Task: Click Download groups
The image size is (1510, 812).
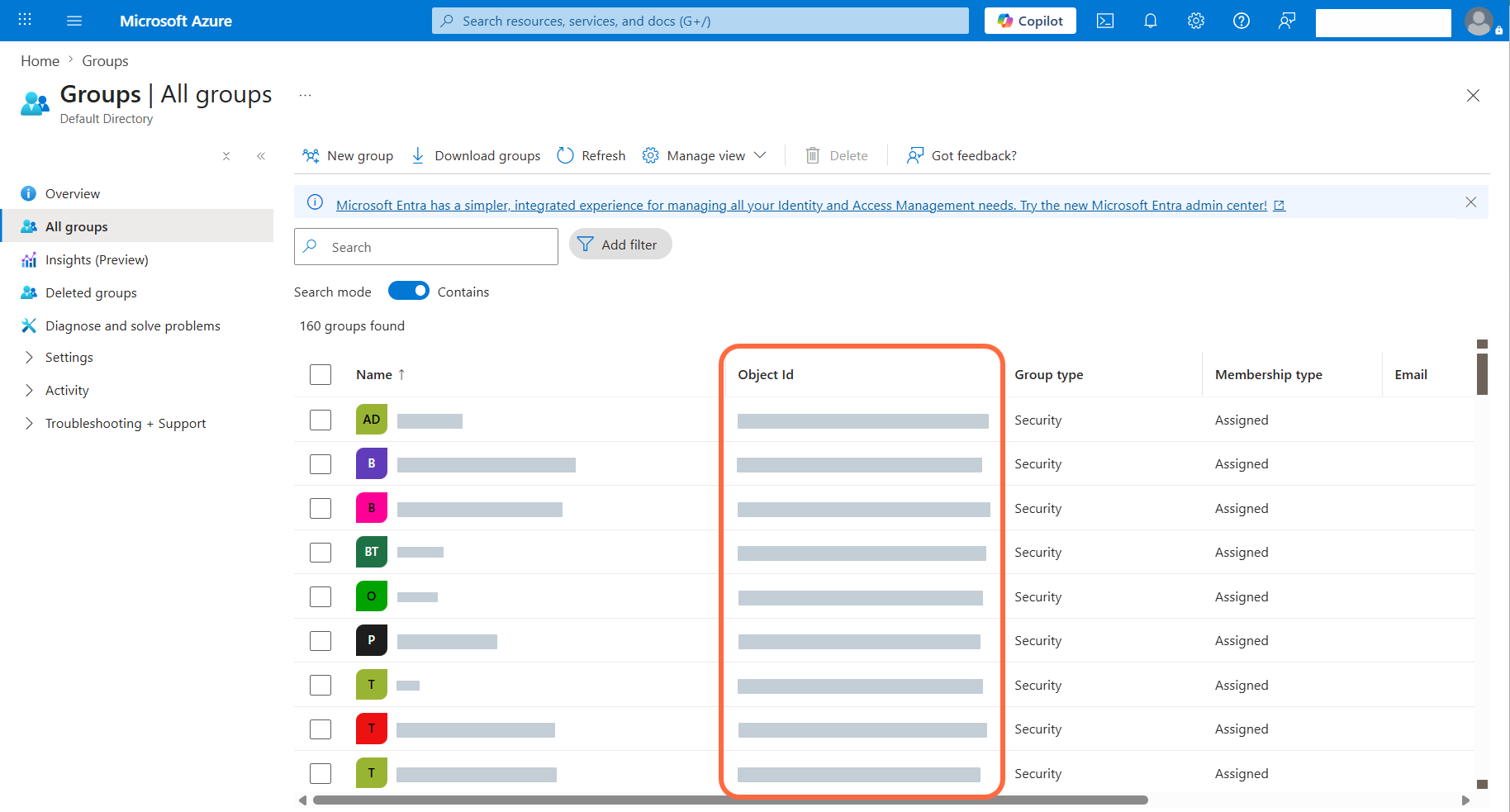Action: point(476,155)
